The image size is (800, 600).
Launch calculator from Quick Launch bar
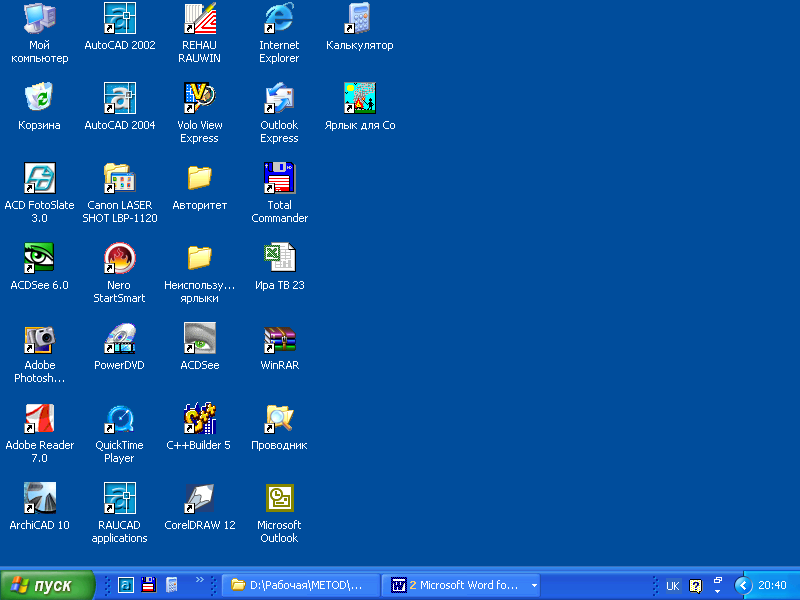click(171, 585)
